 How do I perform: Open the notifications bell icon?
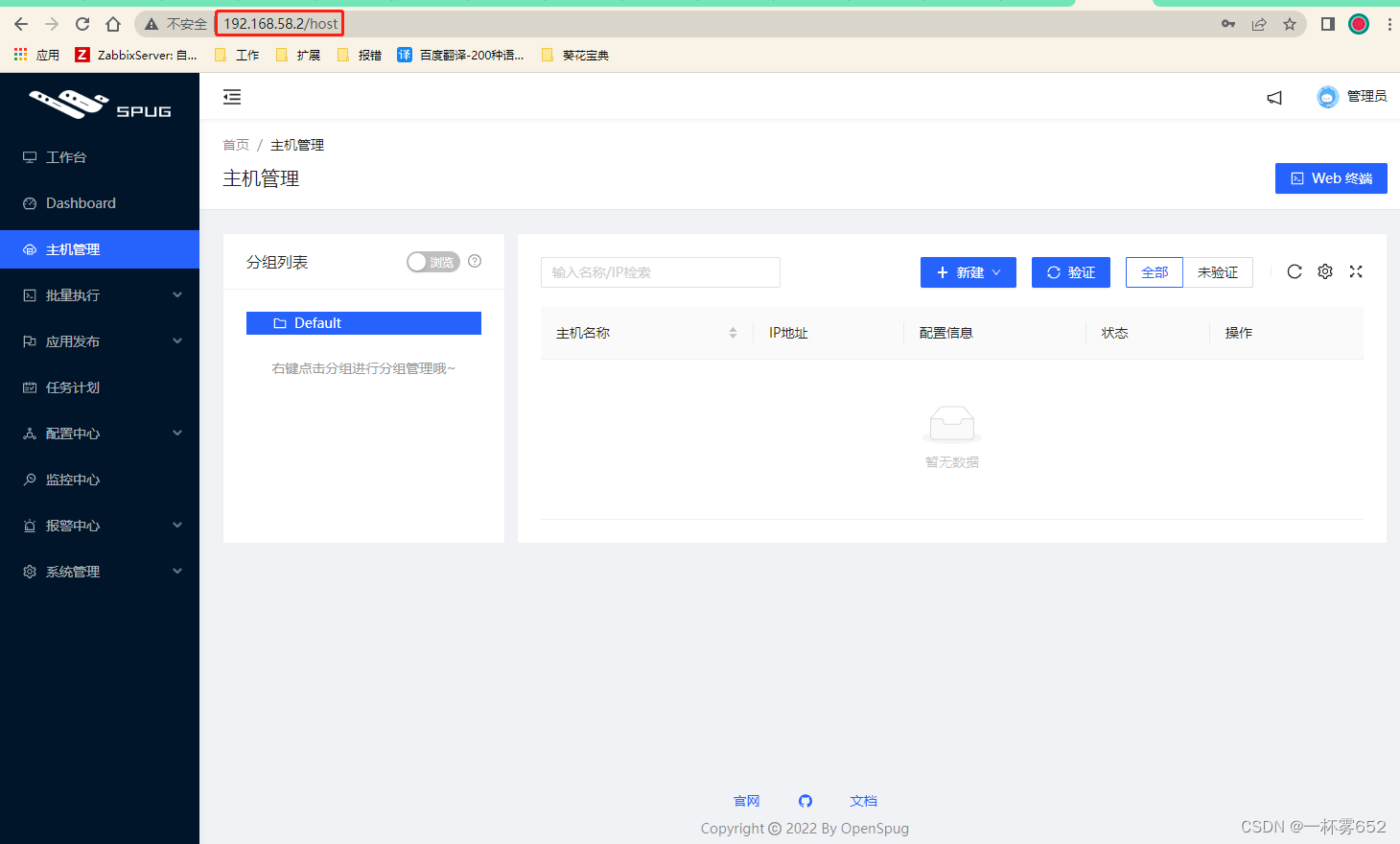pyautogui.click(x=1274, y=97)
